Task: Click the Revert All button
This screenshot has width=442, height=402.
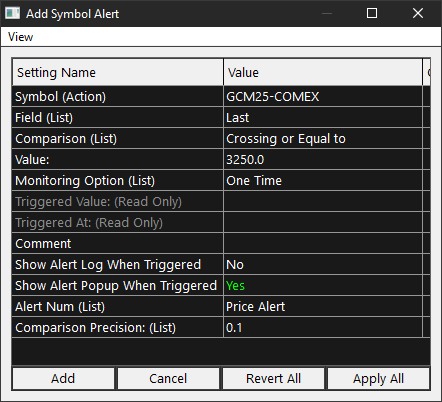Action: point(273,379)
